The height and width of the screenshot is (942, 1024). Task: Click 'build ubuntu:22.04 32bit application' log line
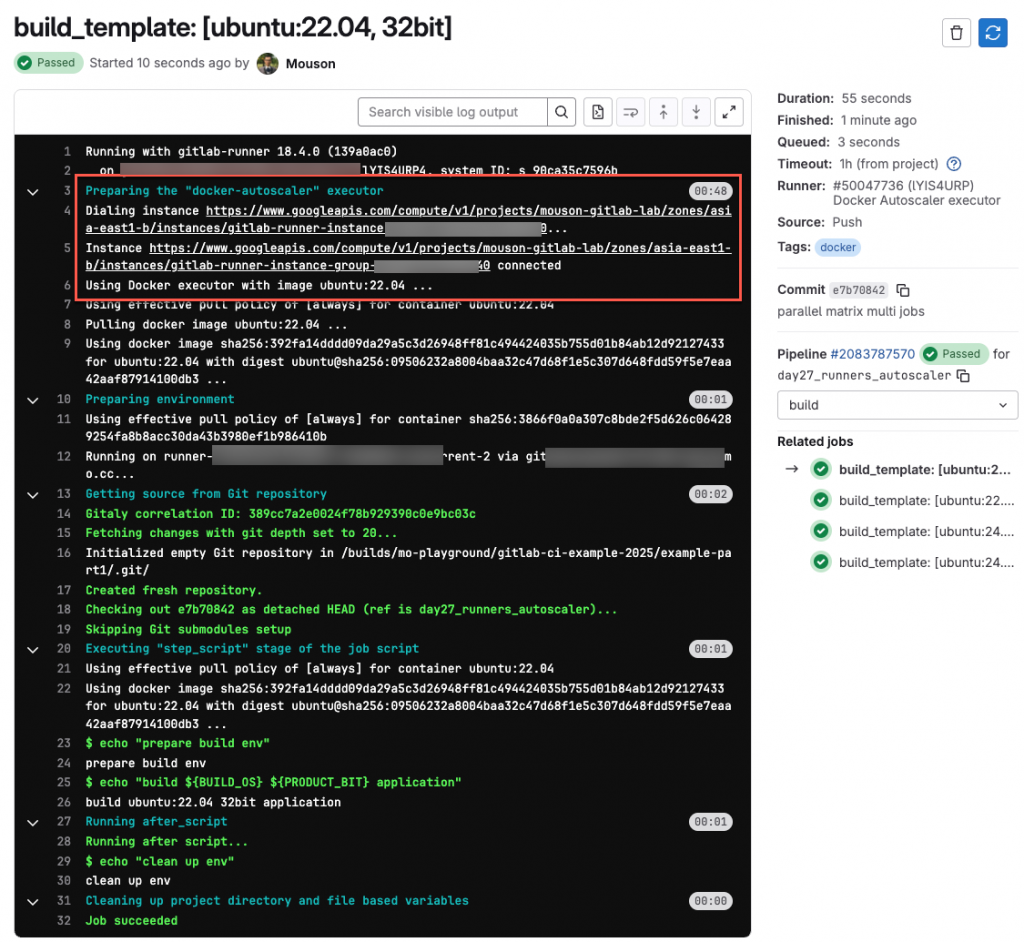pyautogui.click(x=213, y=802)
